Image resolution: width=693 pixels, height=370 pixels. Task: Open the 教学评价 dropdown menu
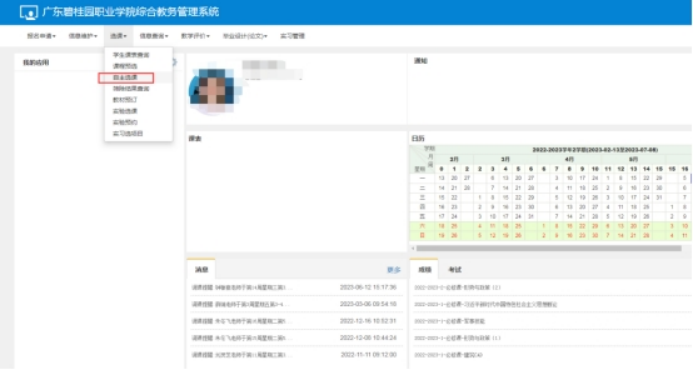pos(195,36)
